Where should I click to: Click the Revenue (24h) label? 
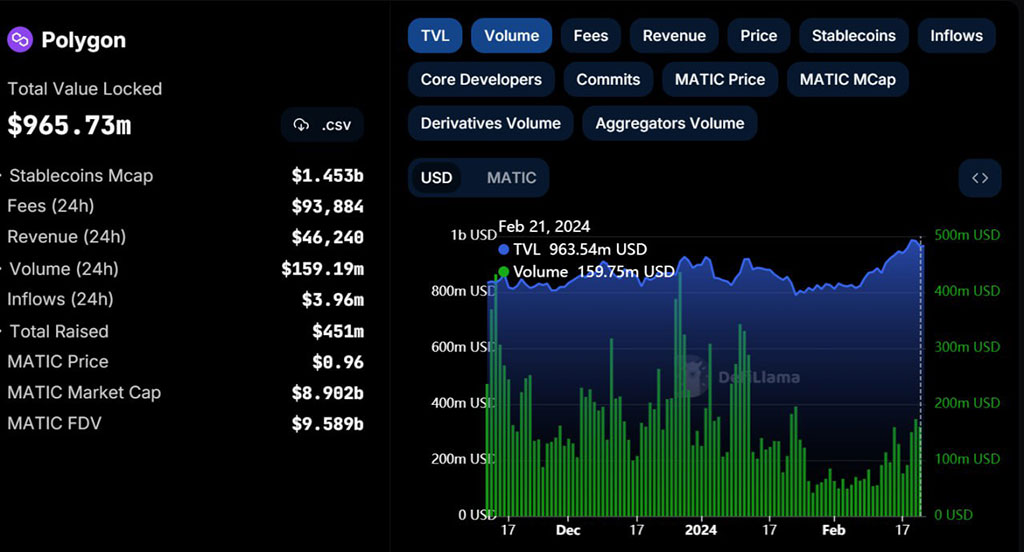[67, 236]
